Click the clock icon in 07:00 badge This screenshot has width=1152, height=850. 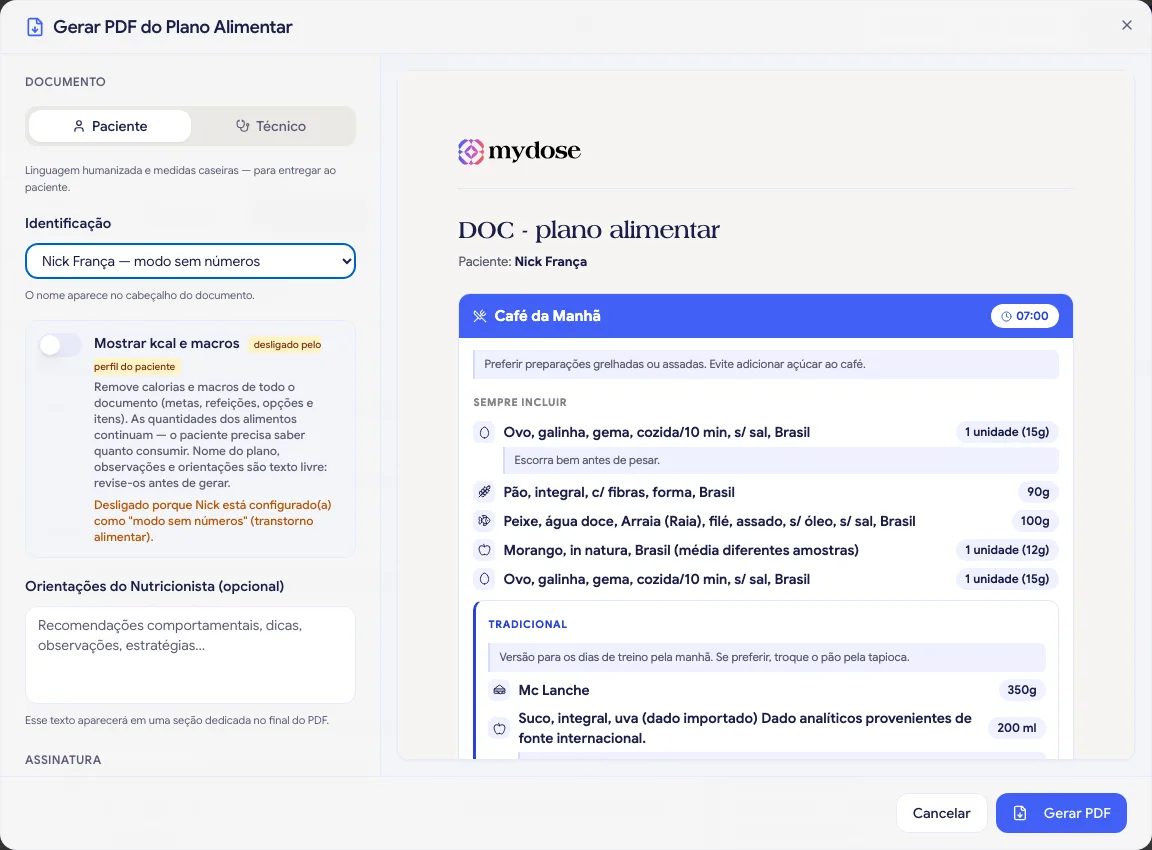point(1006,317)
